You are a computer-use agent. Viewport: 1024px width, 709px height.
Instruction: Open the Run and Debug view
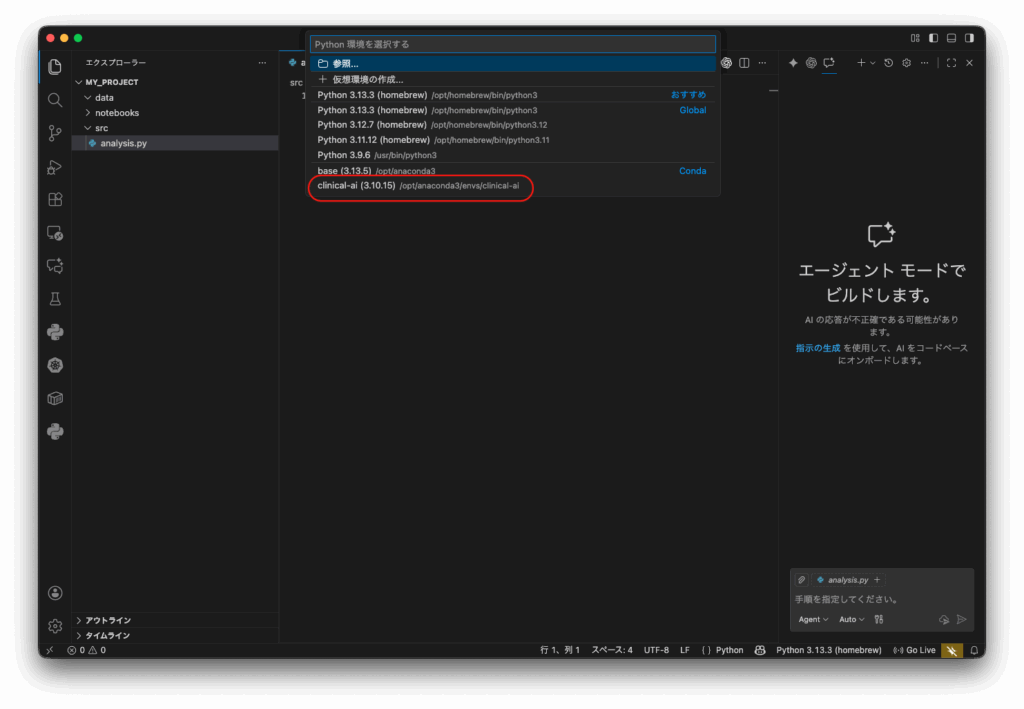(55, 167)
